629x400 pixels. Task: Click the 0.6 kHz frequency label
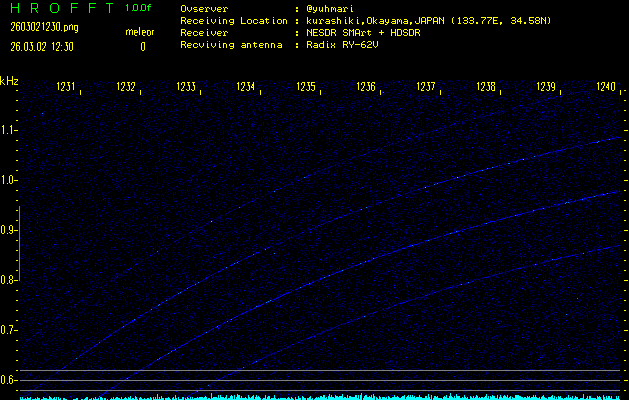pos(9,380)
